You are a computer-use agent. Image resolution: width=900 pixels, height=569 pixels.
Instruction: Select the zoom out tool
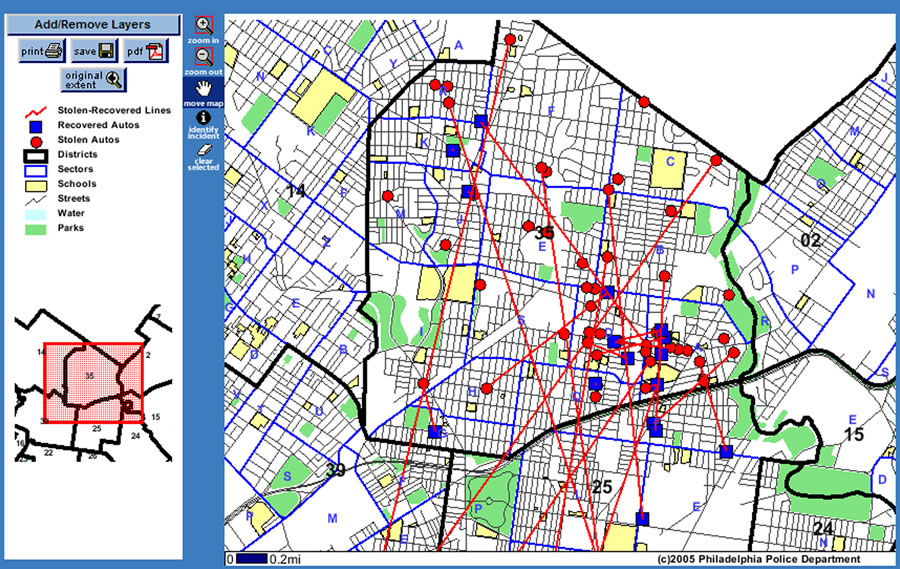tap(203, 61)
